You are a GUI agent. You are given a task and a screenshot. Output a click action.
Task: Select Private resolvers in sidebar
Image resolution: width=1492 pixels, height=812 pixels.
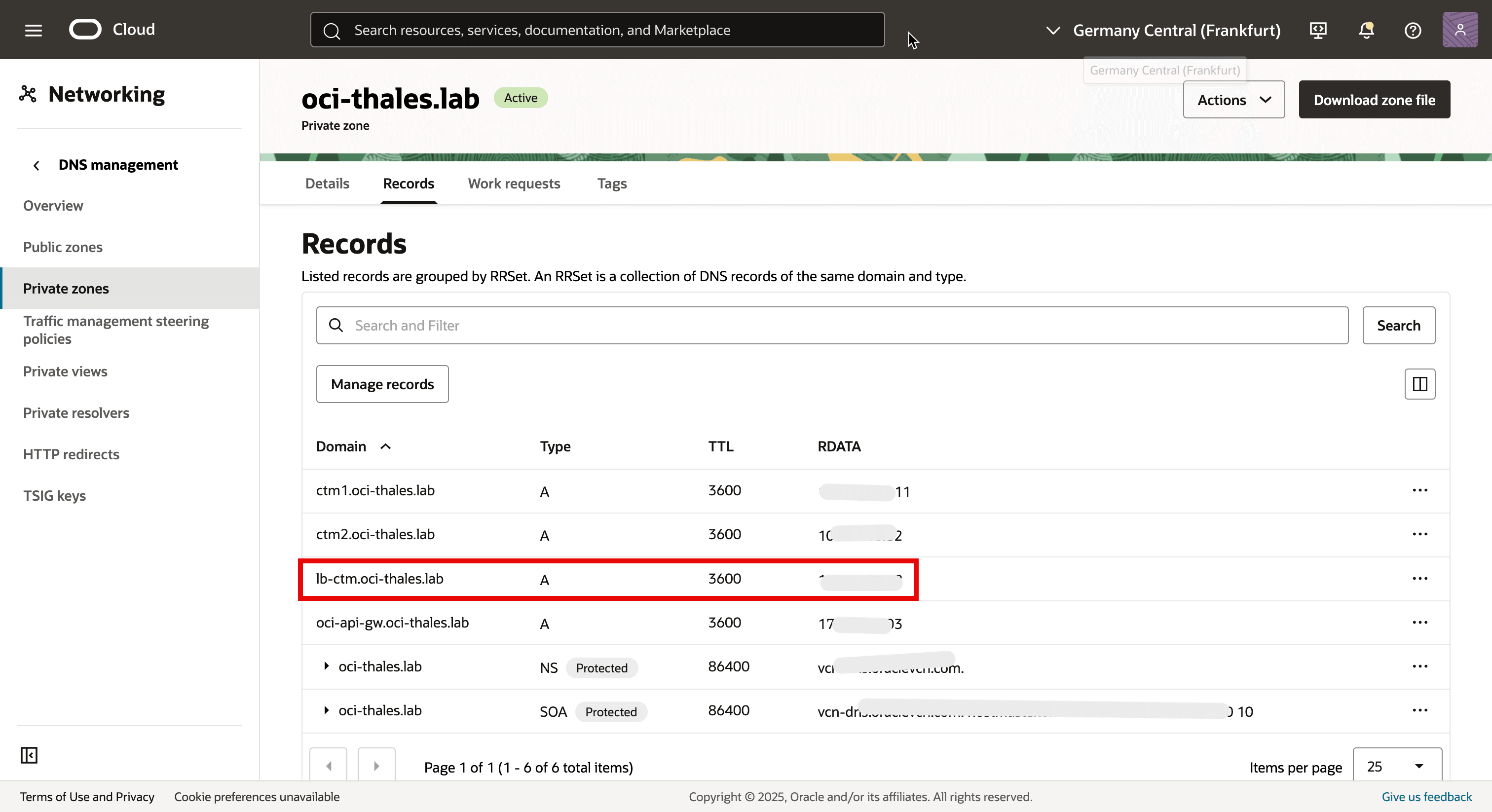76,413
